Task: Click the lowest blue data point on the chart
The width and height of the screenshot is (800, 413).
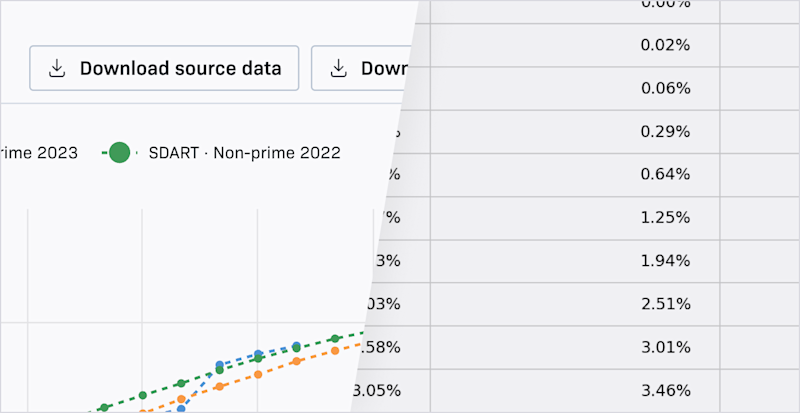Action: (181, 408)
